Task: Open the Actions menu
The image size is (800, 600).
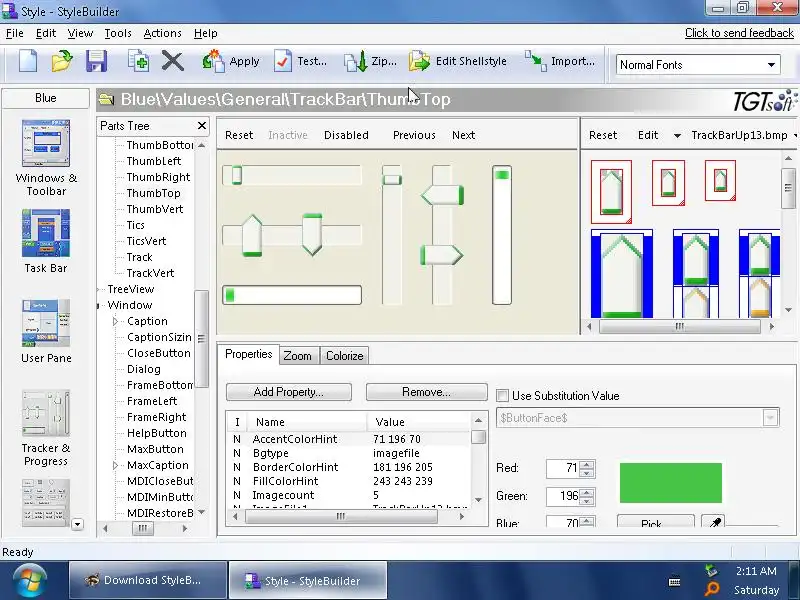Action: (x=162, y=33)
